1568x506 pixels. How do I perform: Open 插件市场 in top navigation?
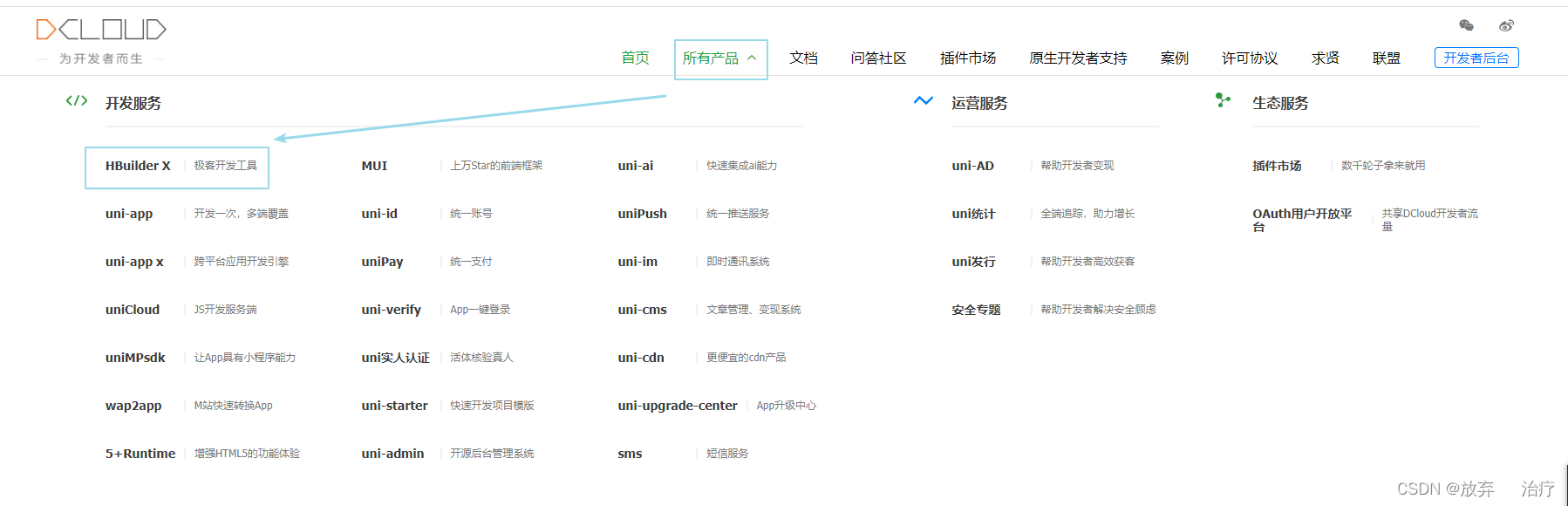click(x=968, y=58)
